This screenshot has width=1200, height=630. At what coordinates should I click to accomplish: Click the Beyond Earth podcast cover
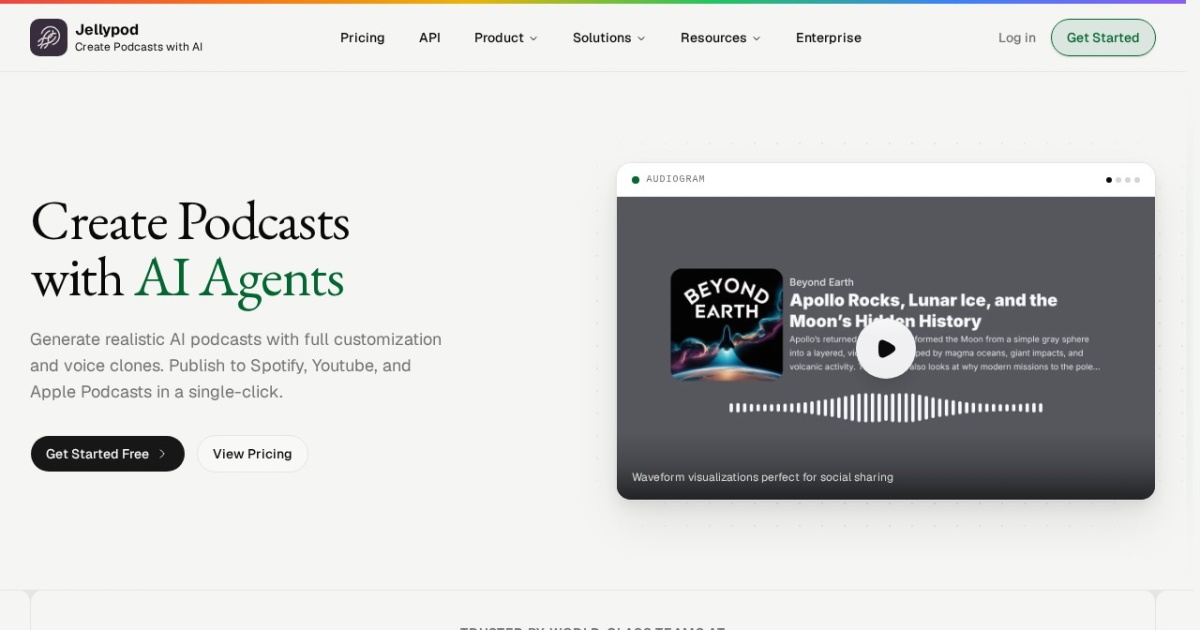click(727, 325)
